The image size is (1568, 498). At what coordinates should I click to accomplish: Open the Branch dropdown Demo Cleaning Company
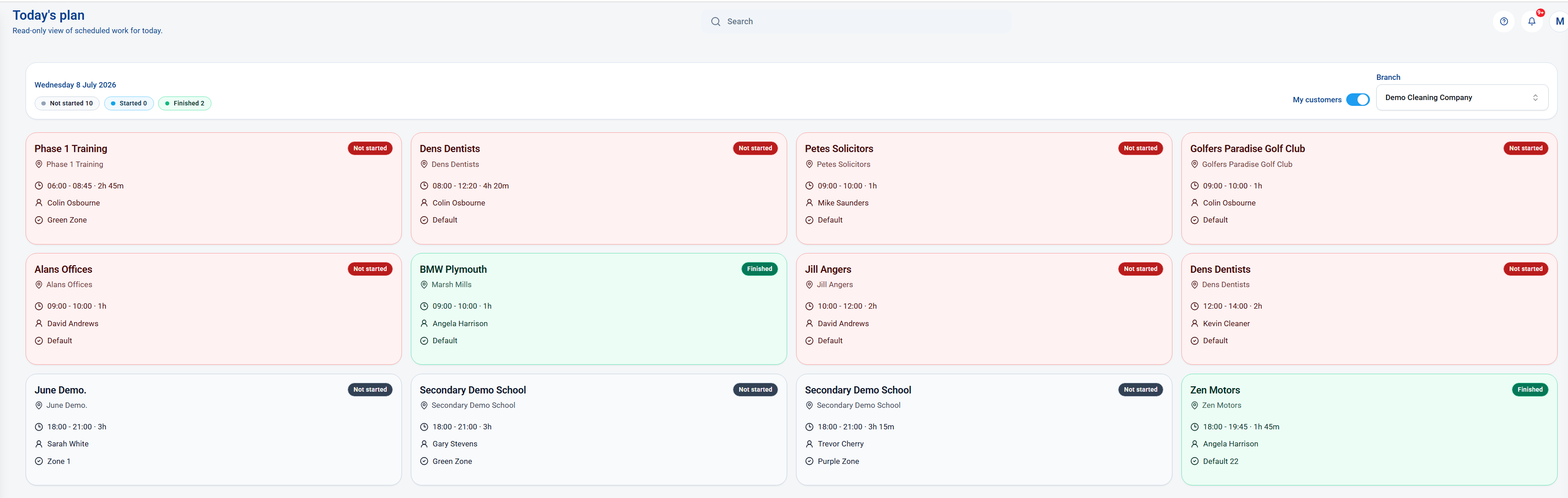coord(1462,97)
